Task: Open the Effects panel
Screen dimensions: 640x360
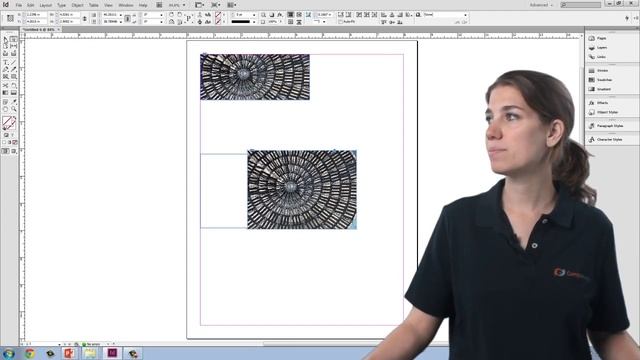Action: (598, 103)
